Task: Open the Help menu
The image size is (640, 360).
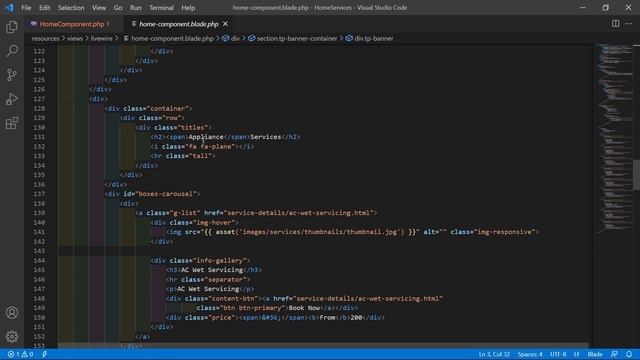Action: coord(188,8)
